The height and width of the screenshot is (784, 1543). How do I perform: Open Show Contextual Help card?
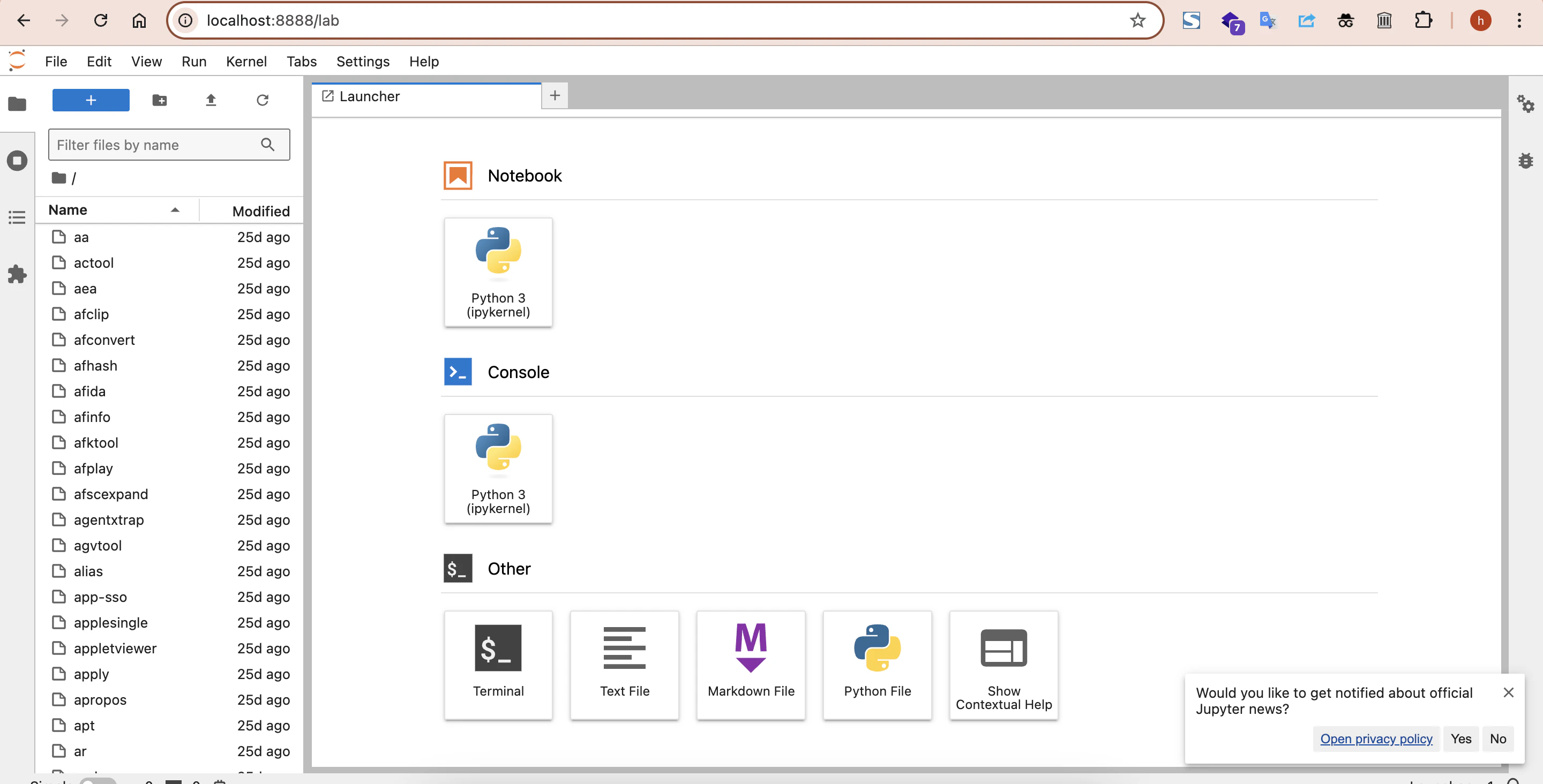tap(1004, 665)
